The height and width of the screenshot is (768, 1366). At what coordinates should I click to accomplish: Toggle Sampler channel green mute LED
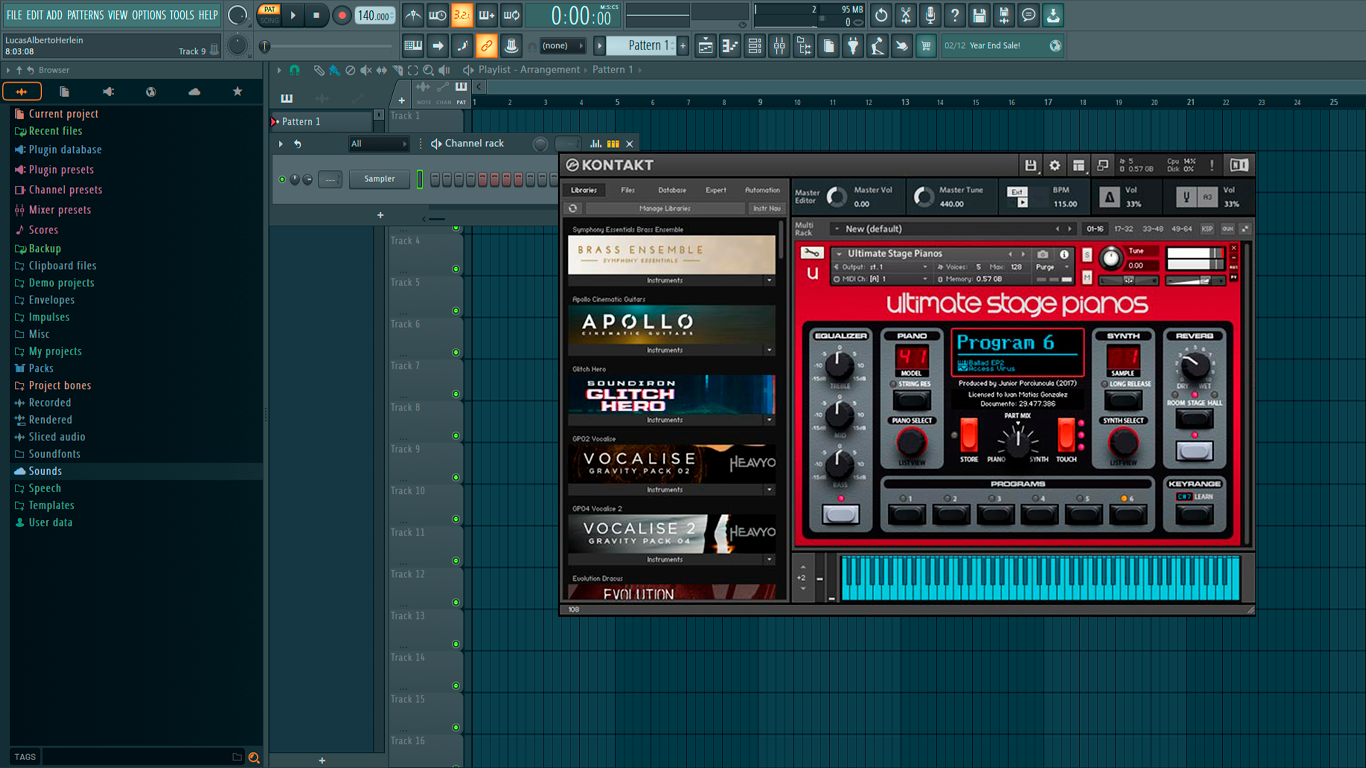(x=282, y=179)
